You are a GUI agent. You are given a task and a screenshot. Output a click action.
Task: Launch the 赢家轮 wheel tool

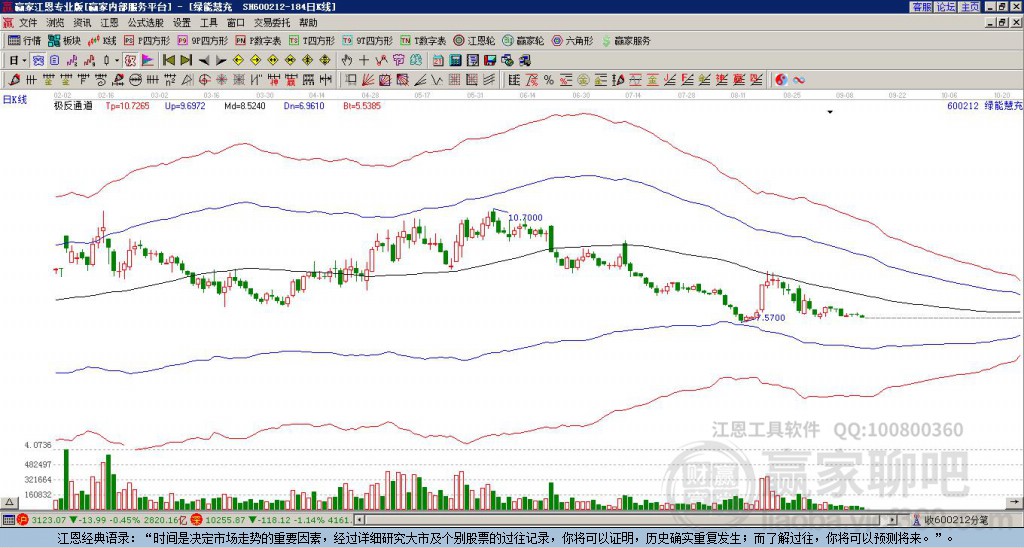click(x=523, y=40)
